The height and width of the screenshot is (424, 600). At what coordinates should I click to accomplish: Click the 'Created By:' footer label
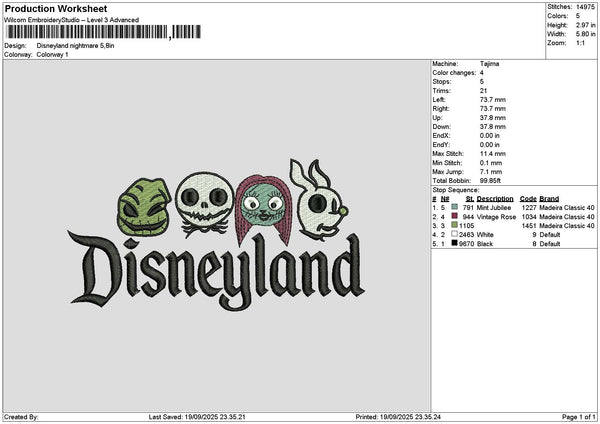pos(21,417)
